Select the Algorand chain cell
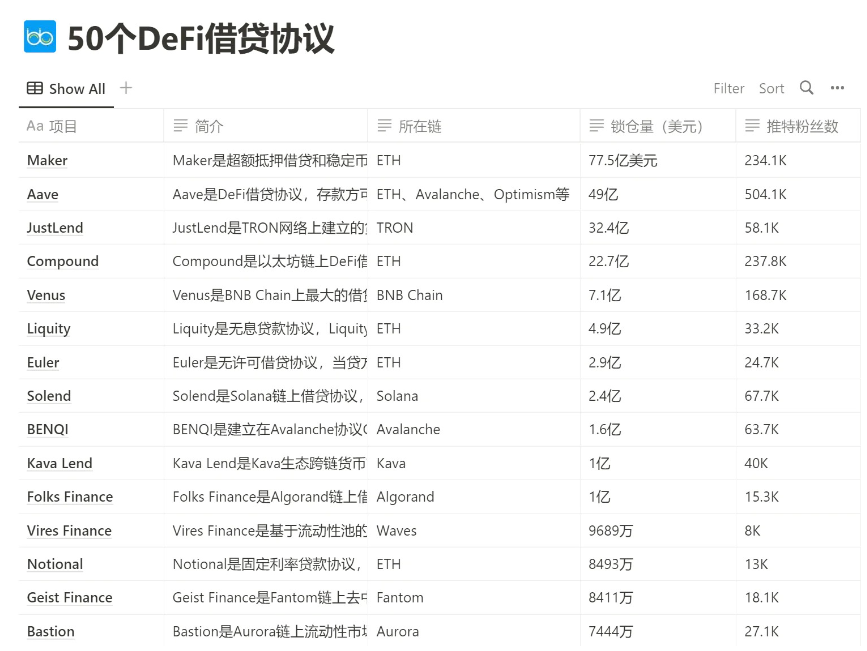Image resolution: width=867 pixels, height=651 pixels. (x=474, y=497)
